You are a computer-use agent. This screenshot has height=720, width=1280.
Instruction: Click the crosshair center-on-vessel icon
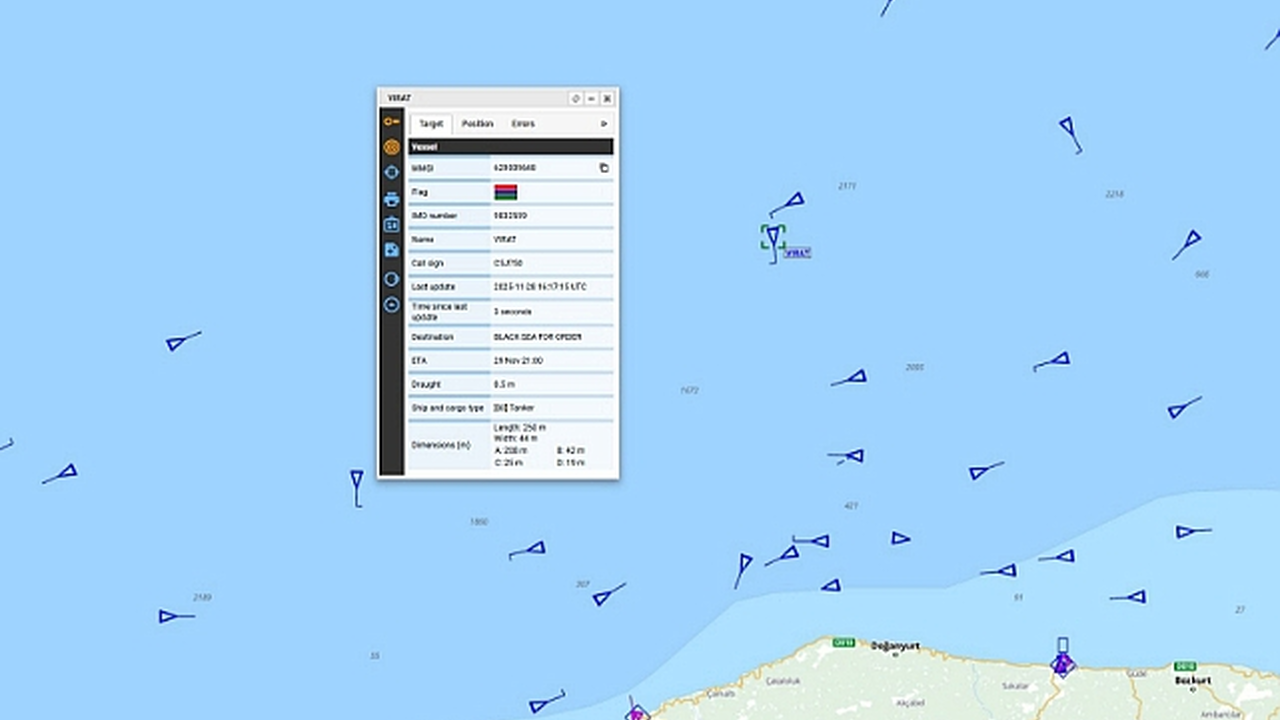[x=391, y=172]
